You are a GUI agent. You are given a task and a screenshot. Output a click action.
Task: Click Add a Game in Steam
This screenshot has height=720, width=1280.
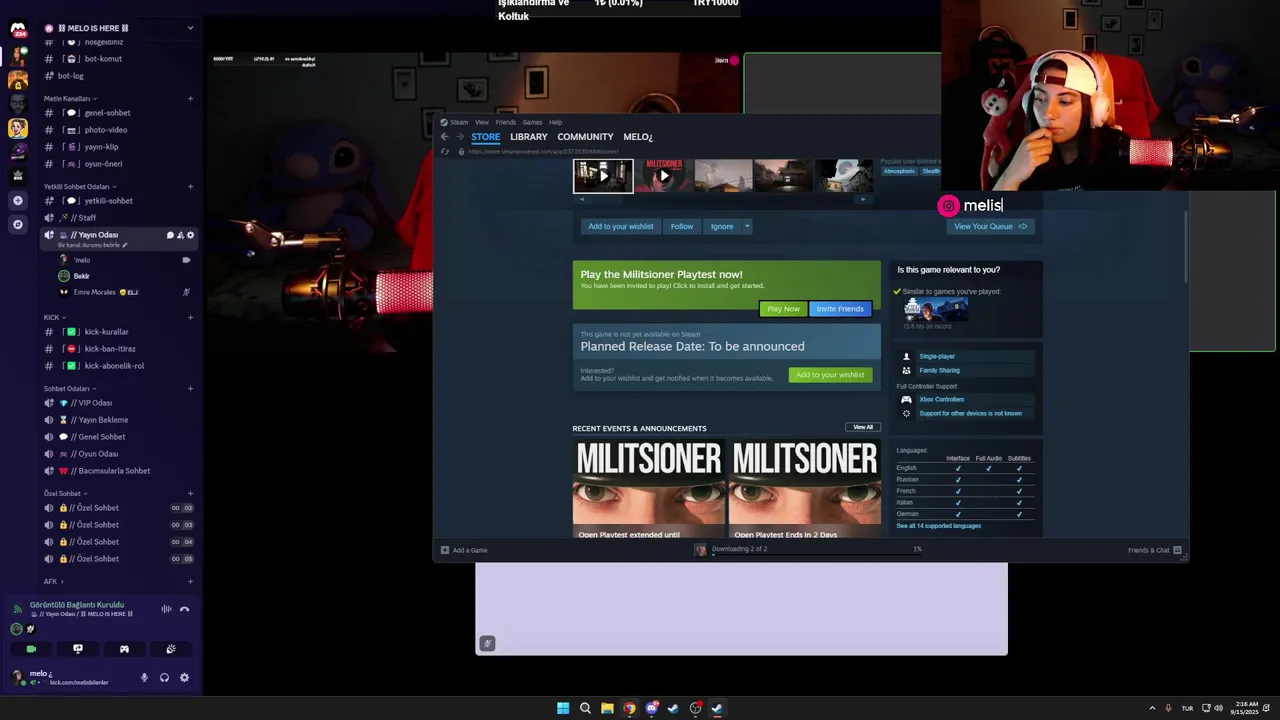[x=465, y=550]
